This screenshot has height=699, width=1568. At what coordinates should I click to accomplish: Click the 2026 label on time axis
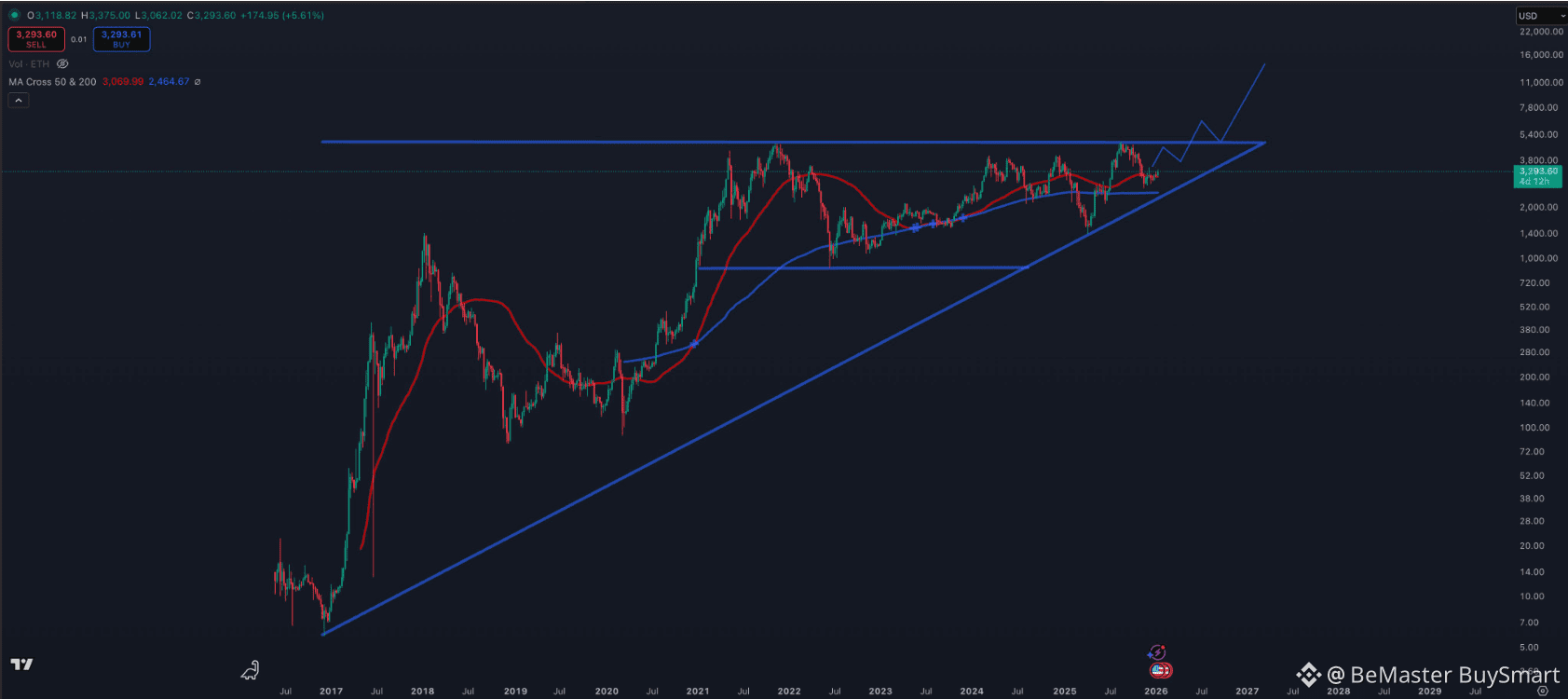click(x=1156, y=692)
